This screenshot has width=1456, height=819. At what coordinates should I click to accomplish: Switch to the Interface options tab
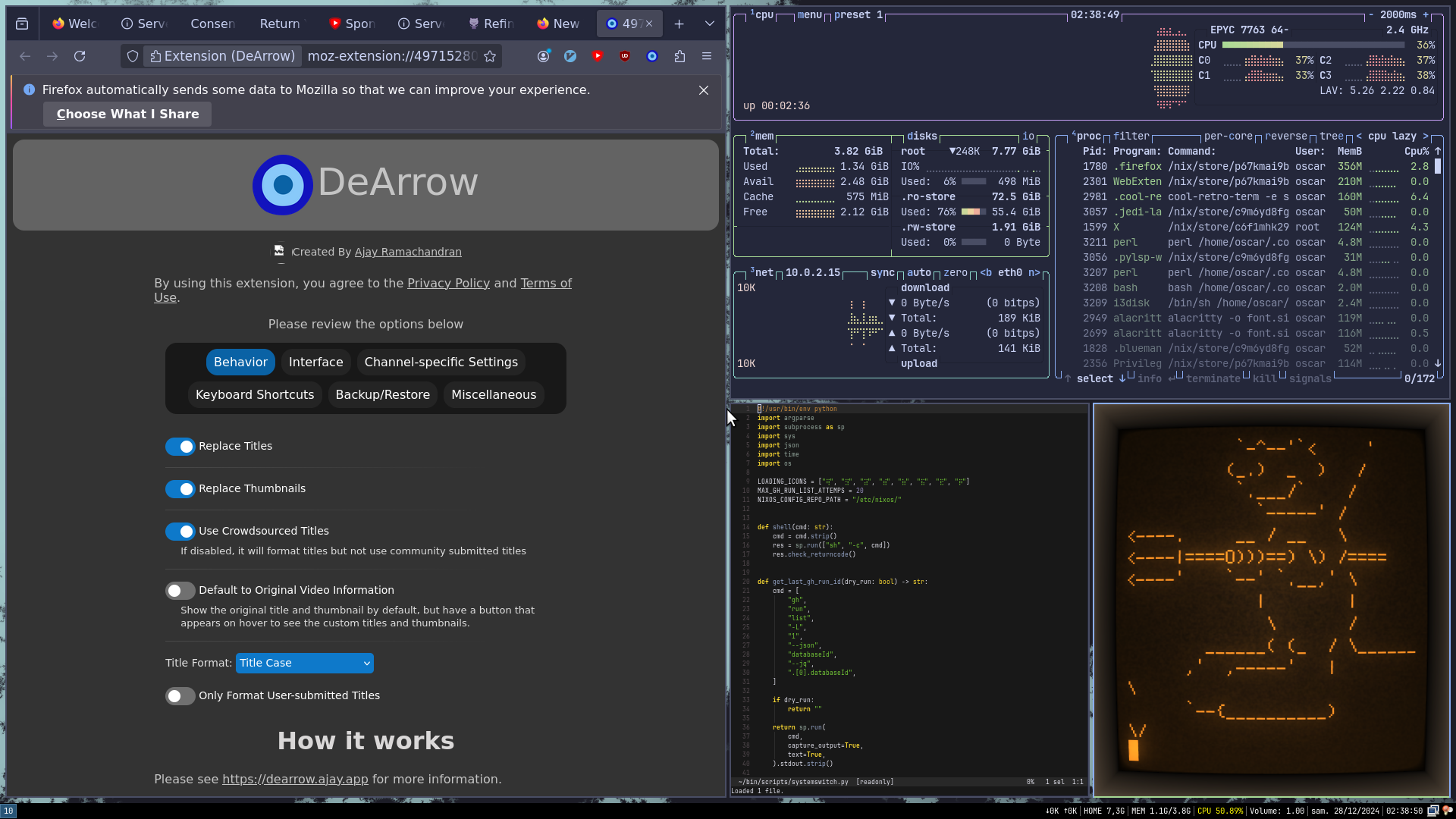(316, 362)
